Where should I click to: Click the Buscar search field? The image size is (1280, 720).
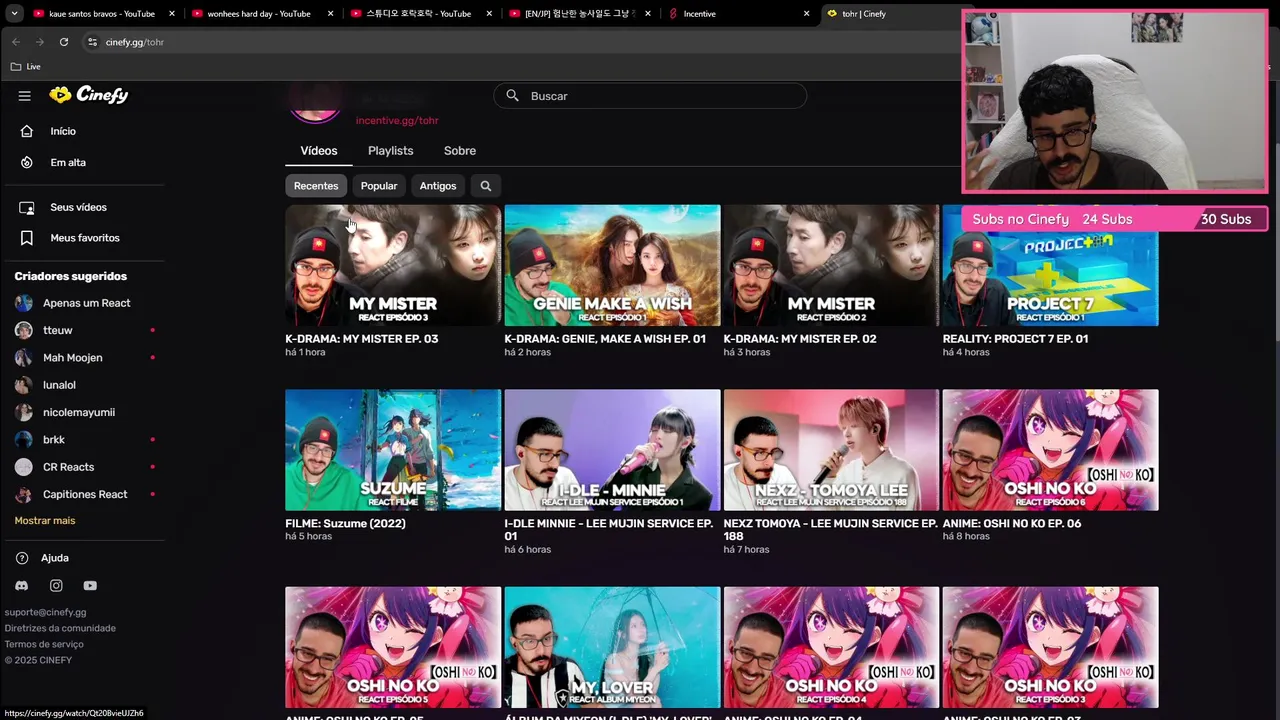650,96
